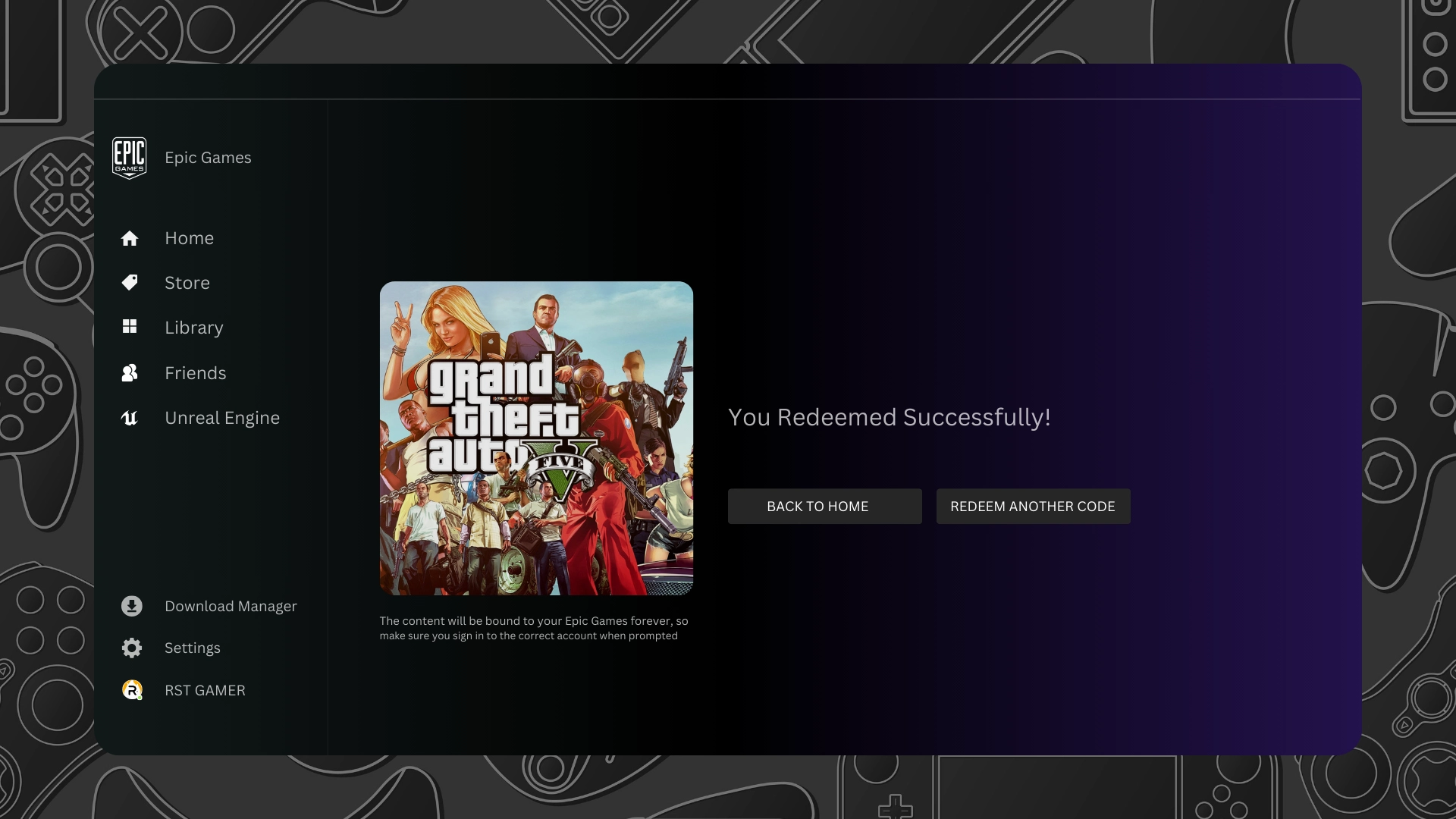Screen dimensions: 1456x819
Task: Click the Library grid icon
Action: click(x=130, y=326)
